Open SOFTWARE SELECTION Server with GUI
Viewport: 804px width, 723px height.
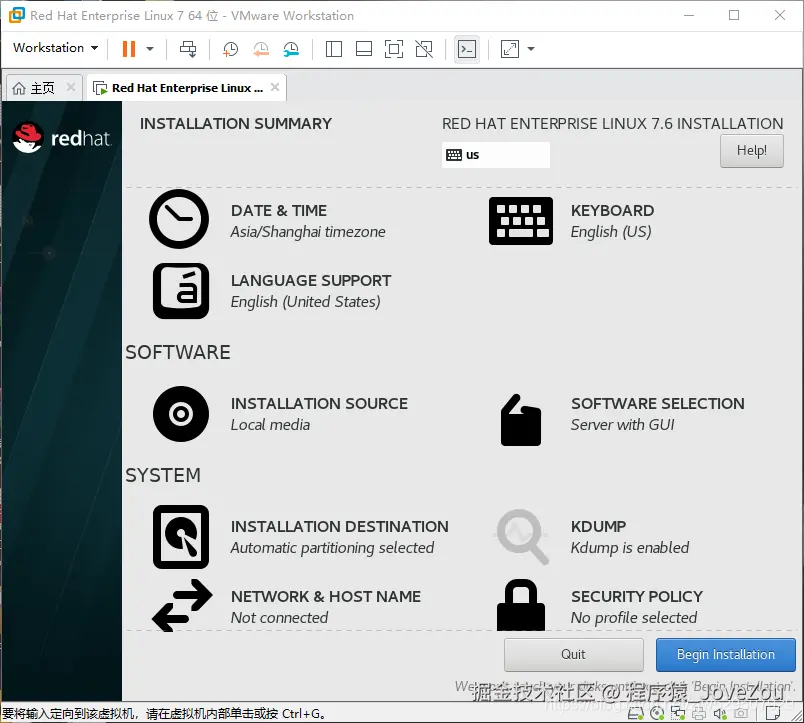(x=657, y=414)
